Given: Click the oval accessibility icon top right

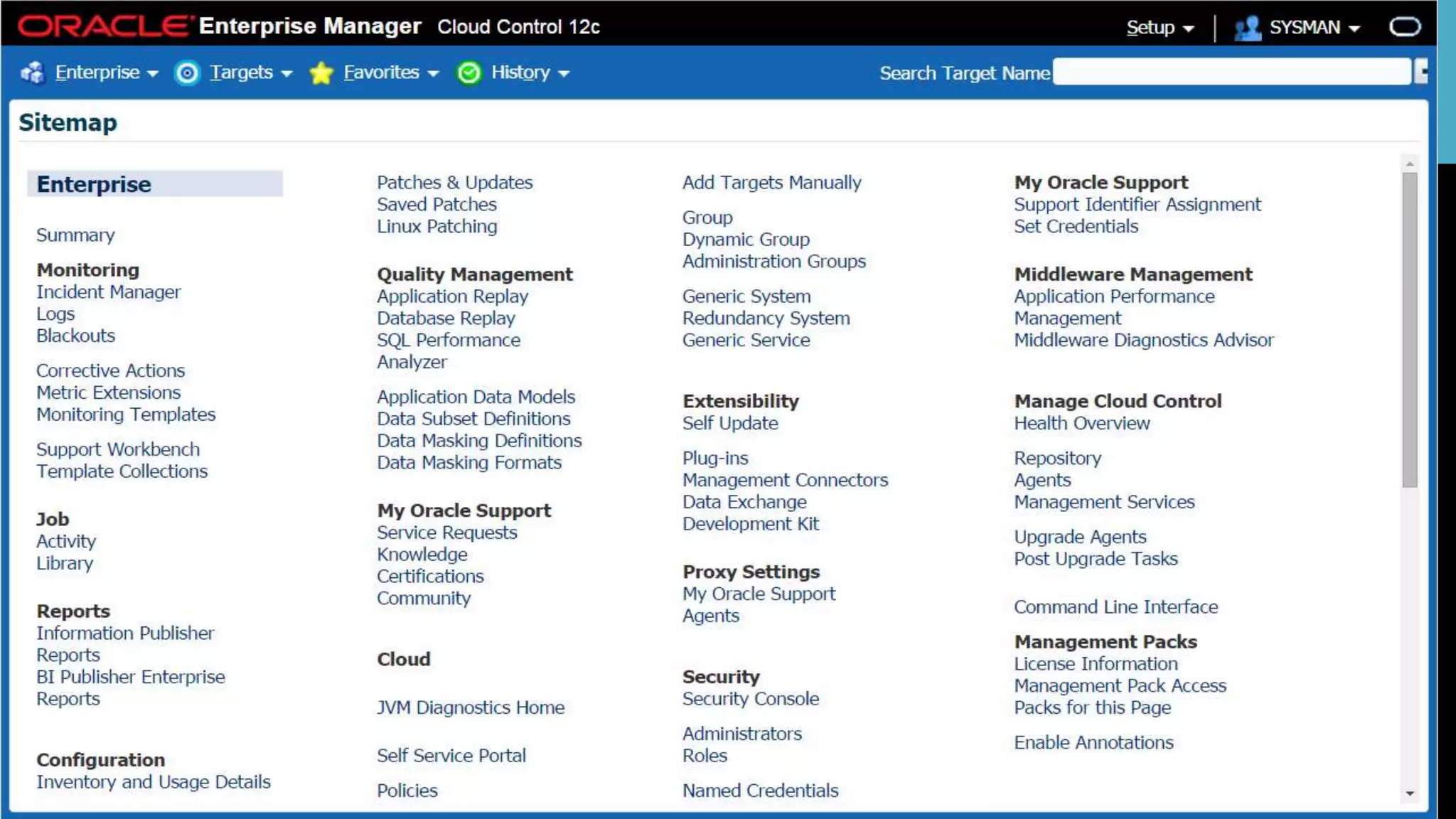Looking at the screenshot, I should pos(1405,27).
